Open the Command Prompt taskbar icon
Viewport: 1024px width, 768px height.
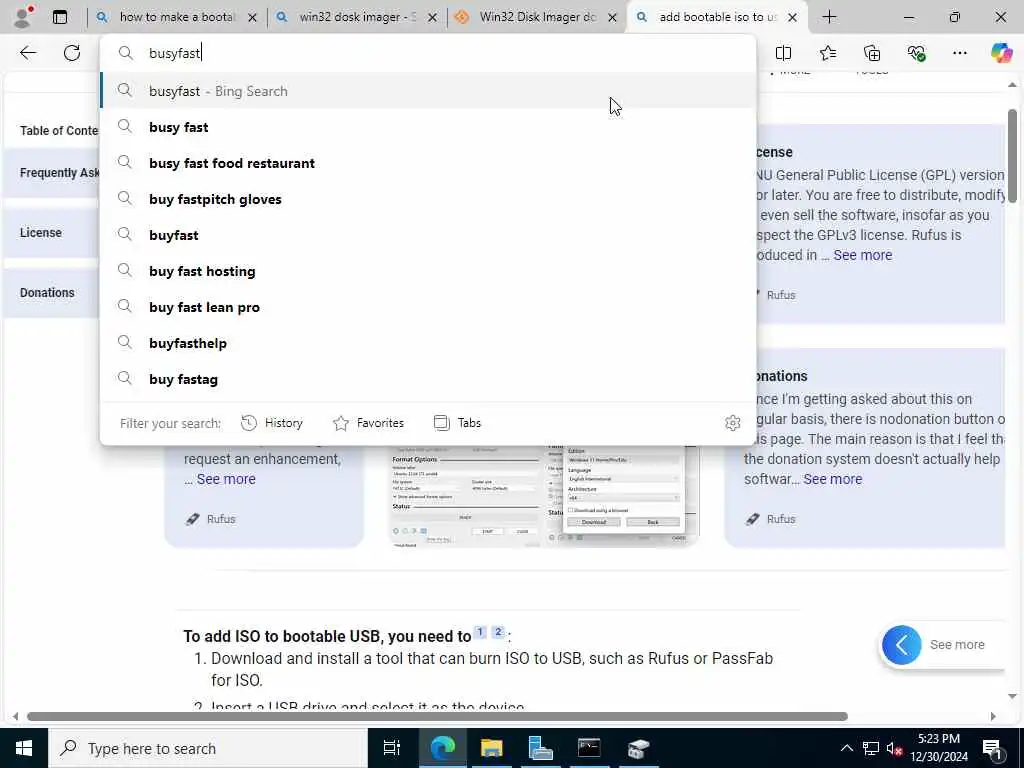(x=589, y=748)
